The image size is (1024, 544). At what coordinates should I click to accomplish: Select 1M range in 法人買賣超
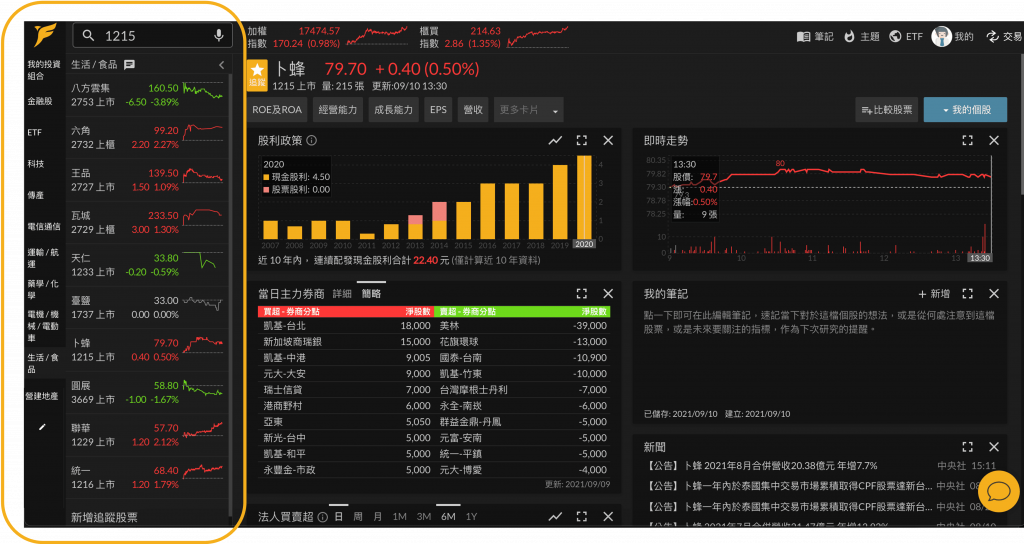pyautogui.click(x=400, y=517)
